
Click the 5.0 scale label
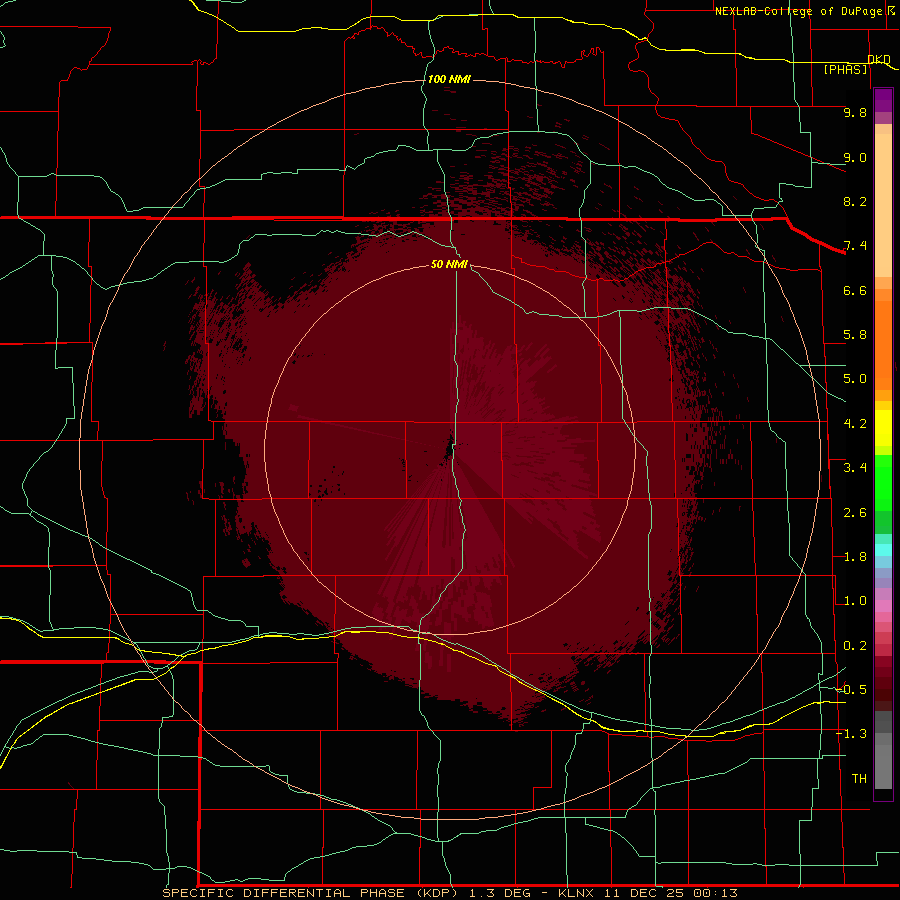tap(855, 379)
